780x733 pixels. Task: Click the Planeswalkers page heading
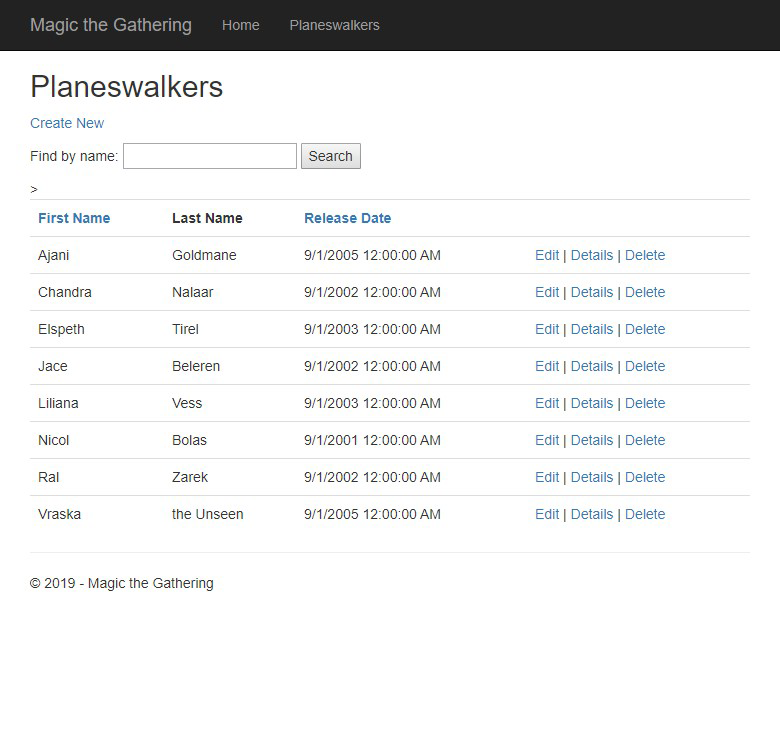coord(126,87)
